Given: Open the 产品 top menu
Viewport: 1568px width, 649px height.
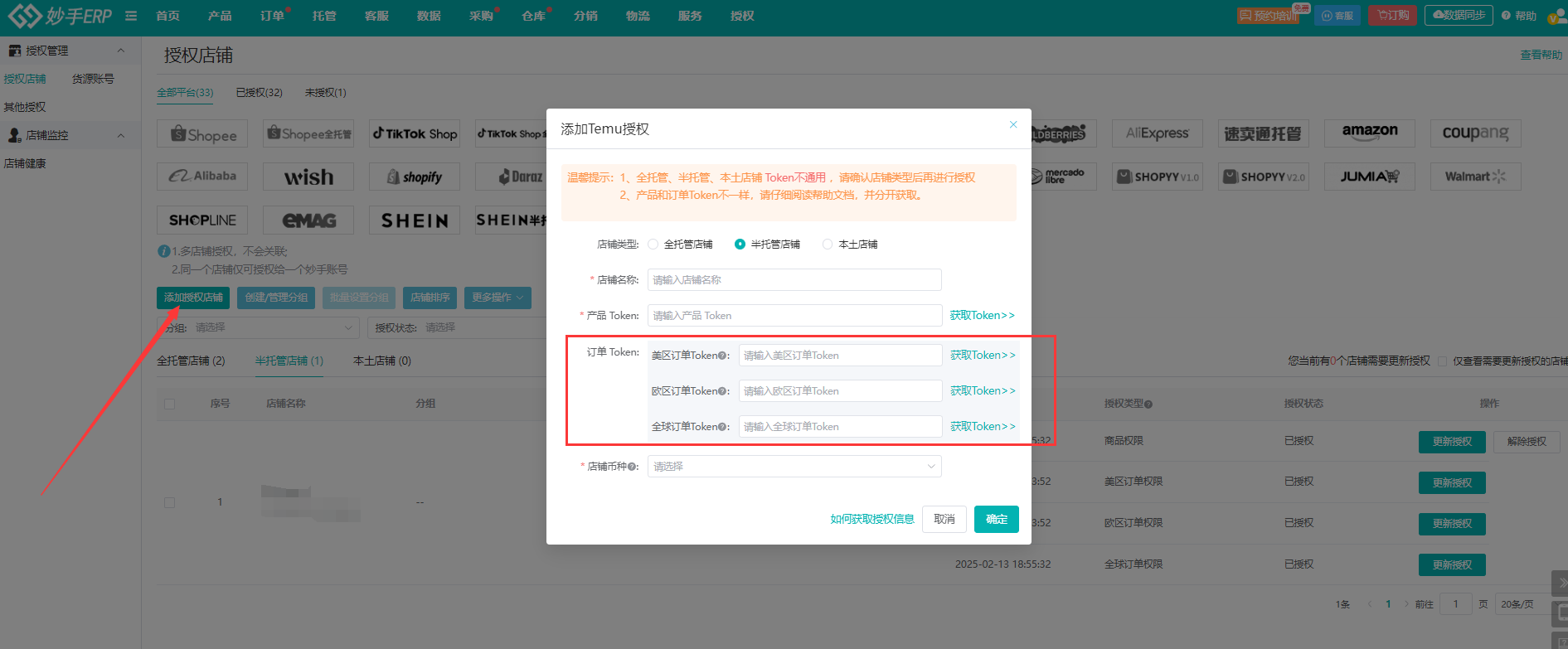Looking at the screenshot, I should point(220,16).
